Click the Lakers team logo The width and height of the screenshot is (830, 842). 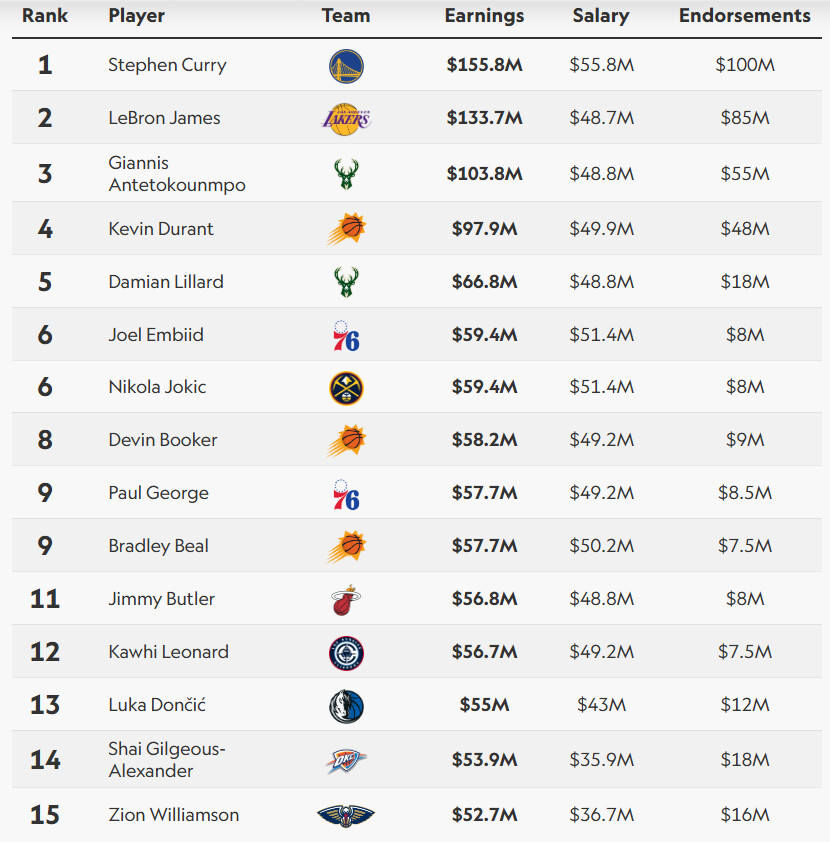click(346, 119)
